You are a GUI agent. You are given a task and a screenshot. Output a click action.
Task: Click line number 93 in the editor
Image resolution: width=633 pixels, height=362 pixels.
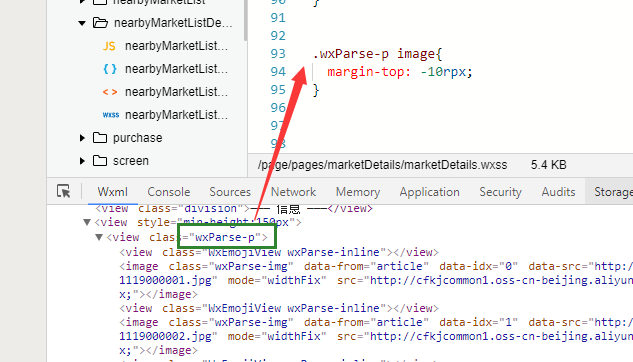point(278,54)
